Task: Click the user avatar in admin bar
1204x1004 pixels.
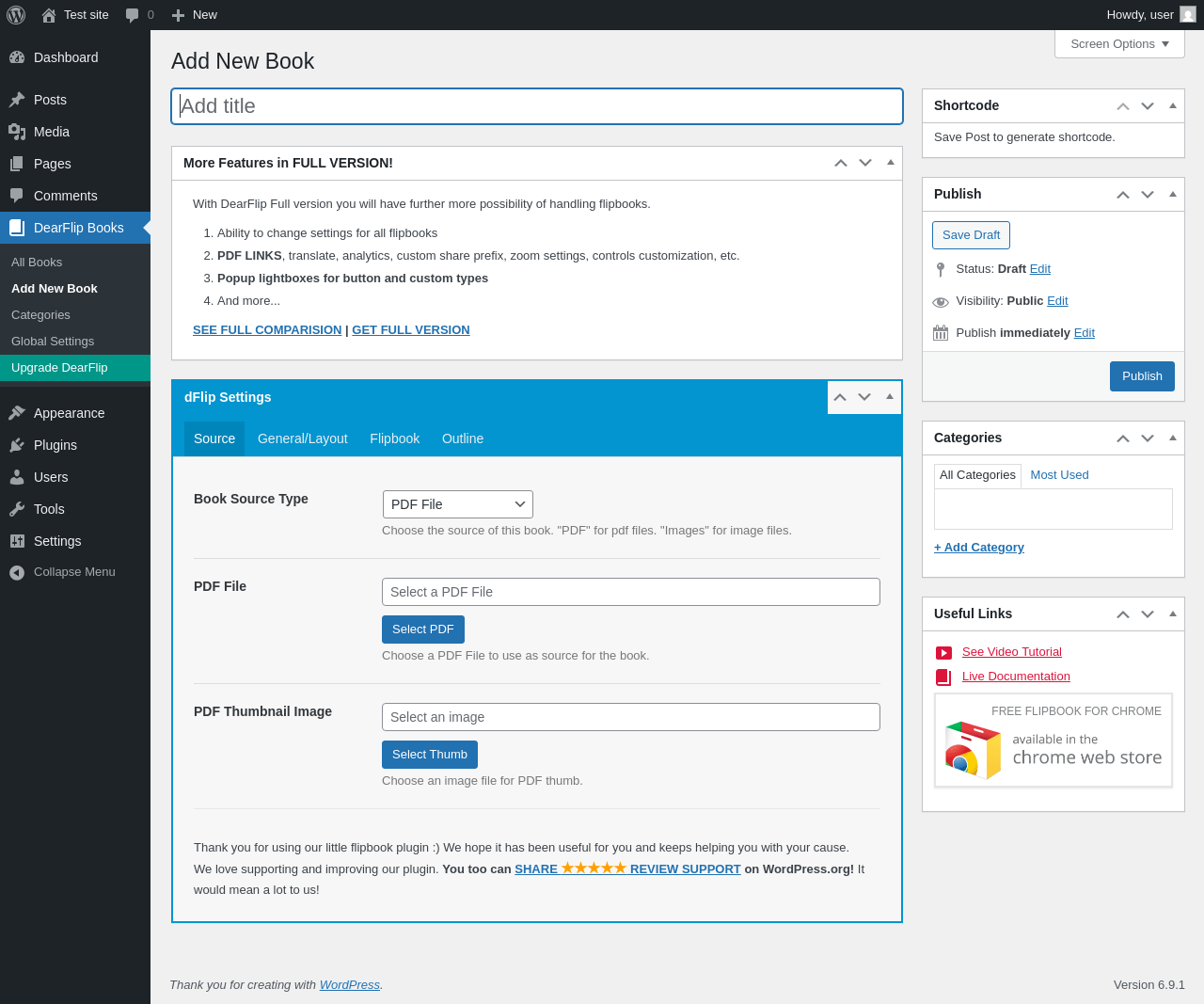Action: (x=1188, y=14)
